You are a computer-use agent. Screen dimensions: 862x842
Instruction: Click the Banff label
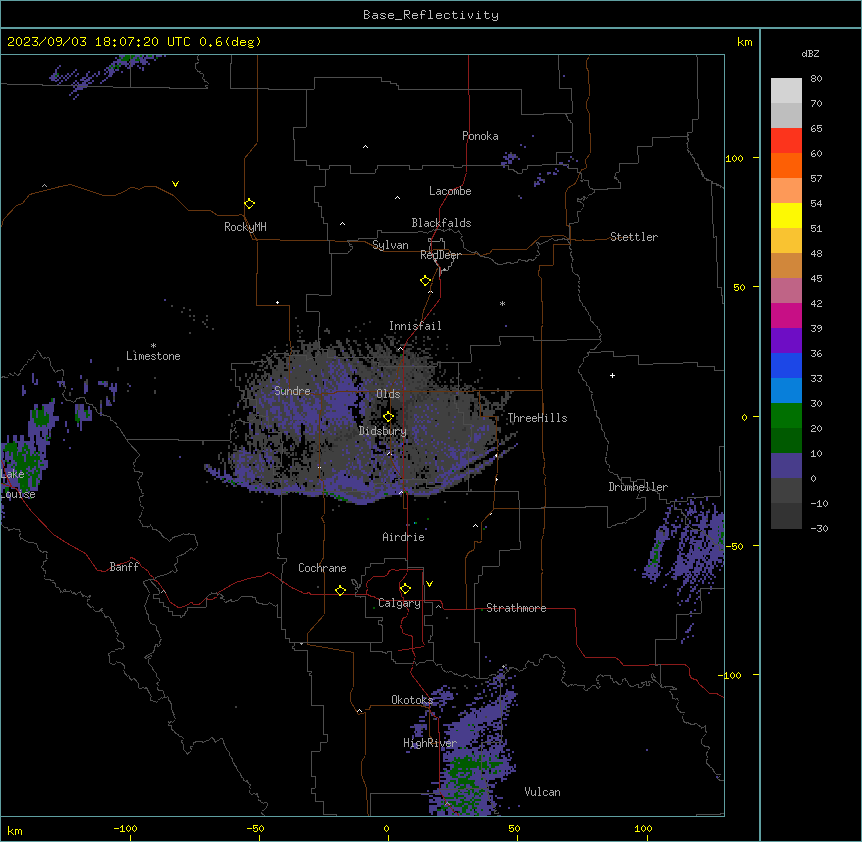(x=124, y=567)
